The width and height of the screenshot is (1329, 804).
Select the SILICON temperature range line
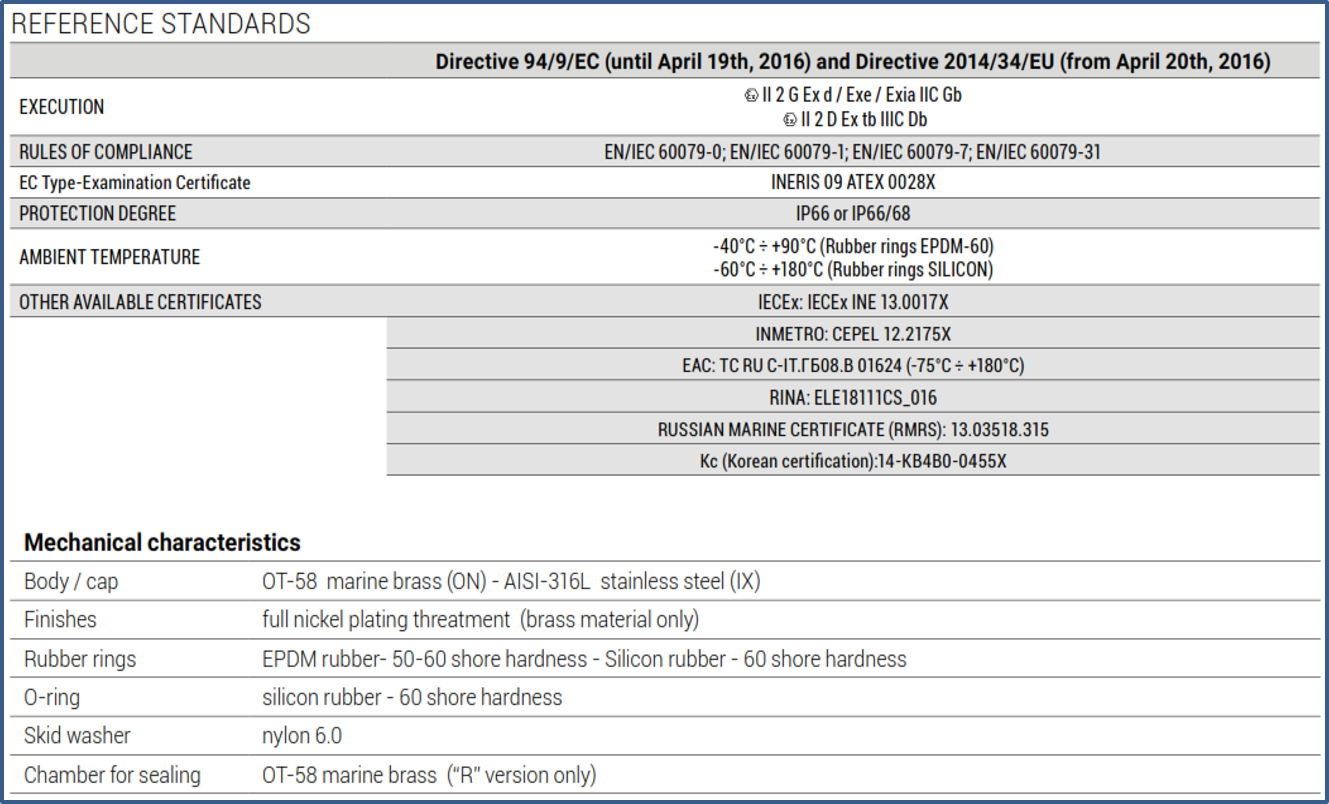[853, 269]
